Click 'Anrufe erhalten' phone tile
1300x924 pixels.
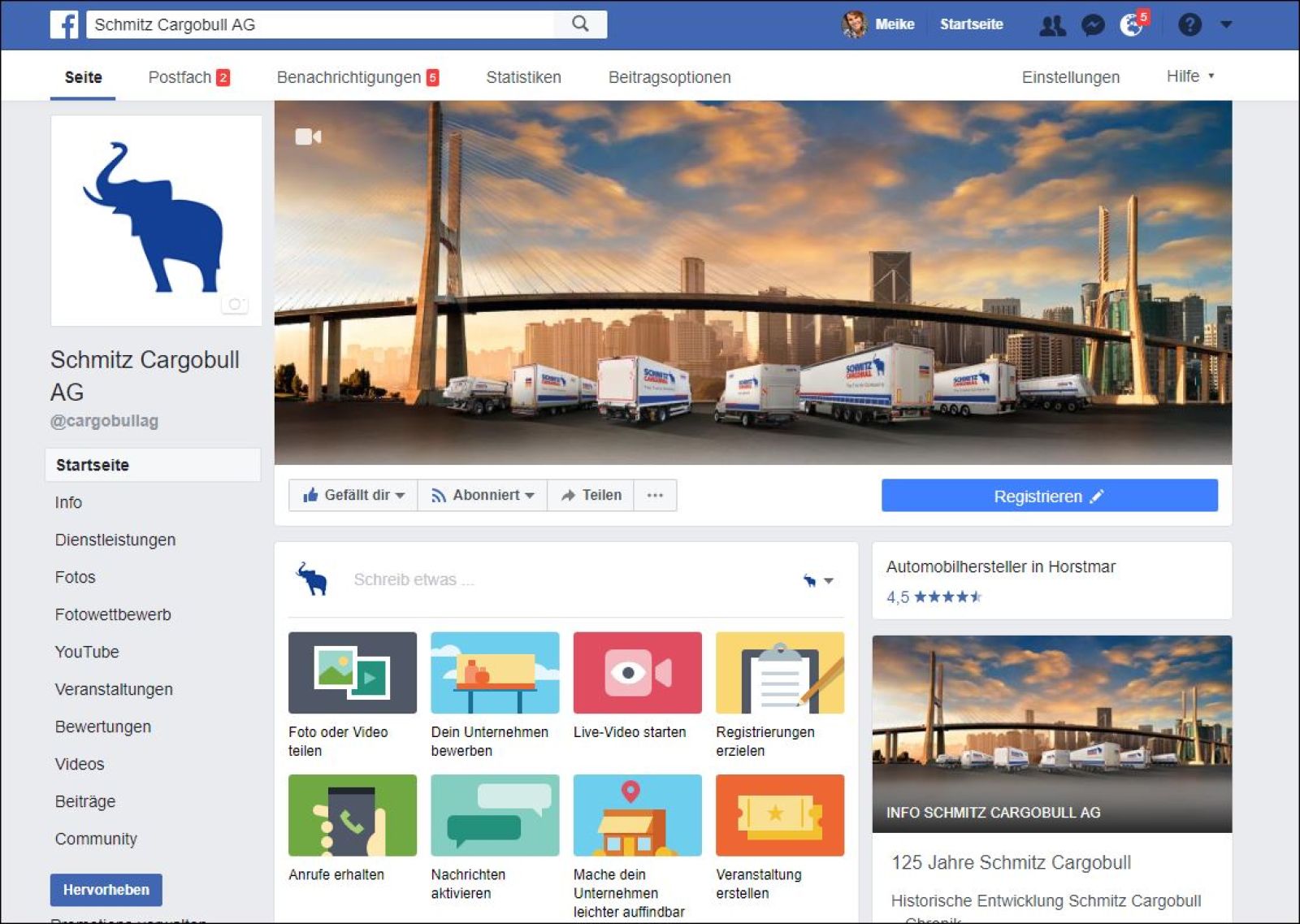pos(352,828)
